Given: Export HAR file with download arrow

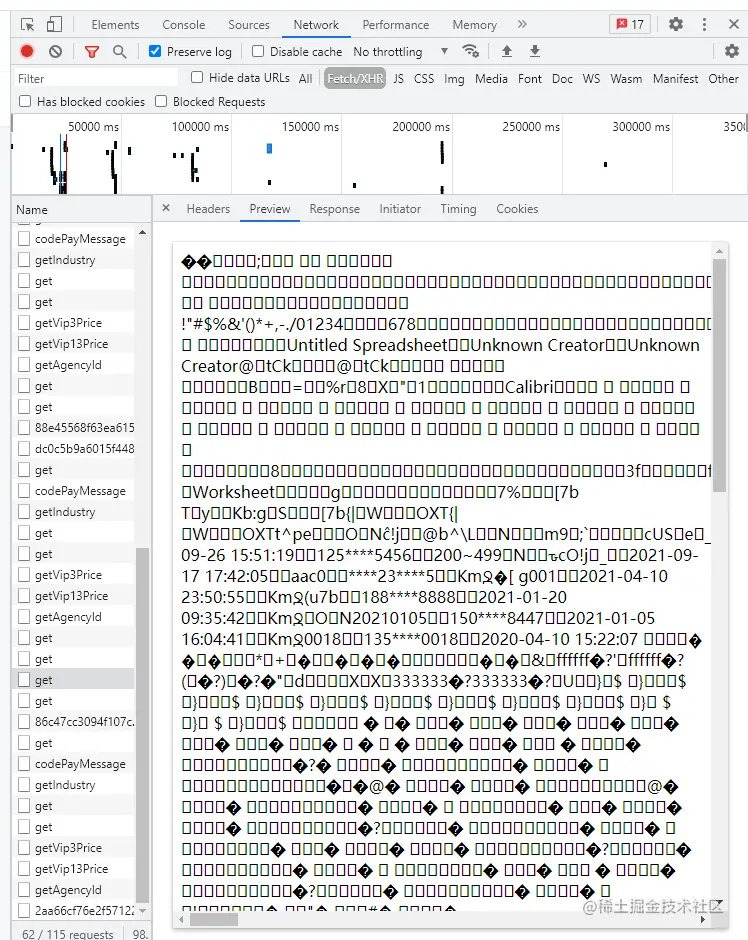Looking at the screenshot, I should click(x=535, y=52).
